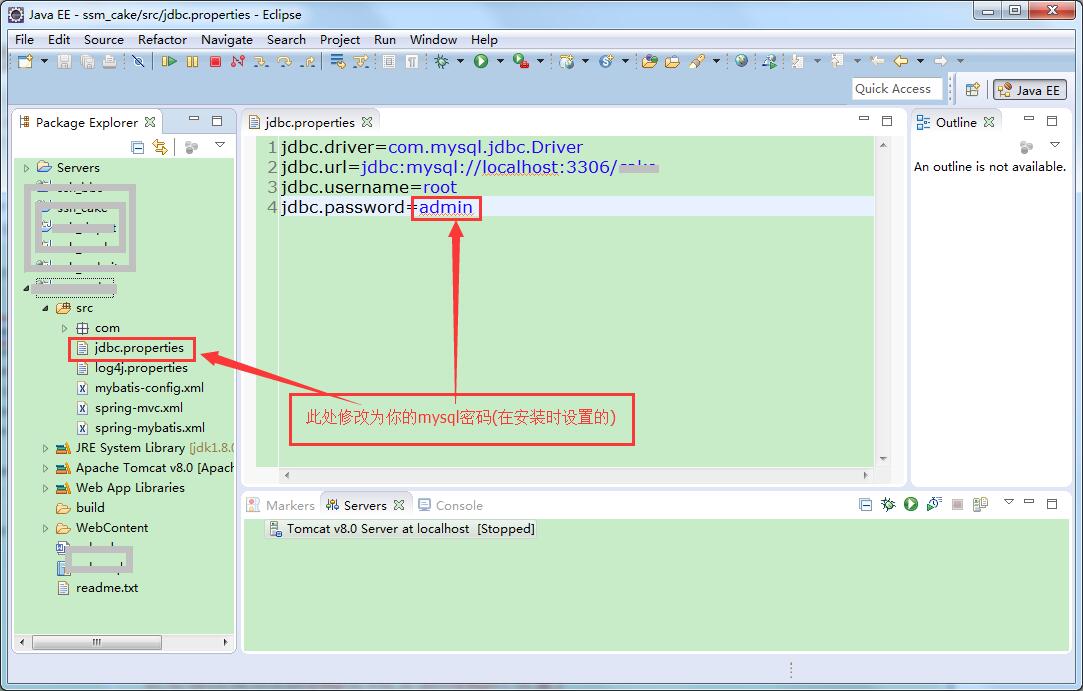The height and width of the screenshot is (691, 1083).
Task: Expand the Servers tree node
Action: (x=26, y=167)
